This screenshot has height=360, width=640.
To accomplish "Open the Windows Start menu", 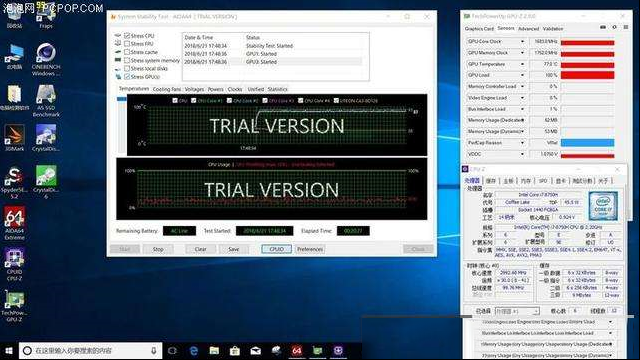I will pos(8,351).
